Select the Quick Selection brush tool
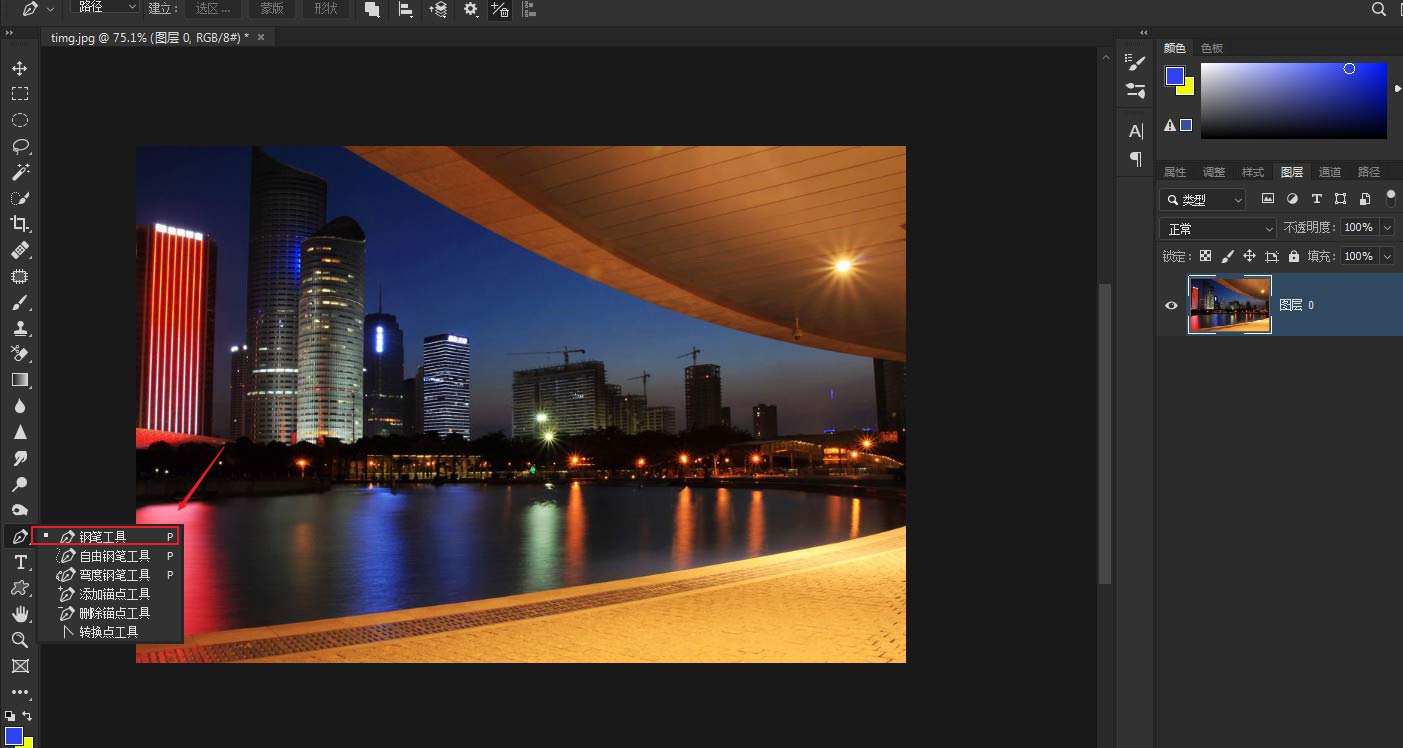1403x748 pixels. coord(19,198)
